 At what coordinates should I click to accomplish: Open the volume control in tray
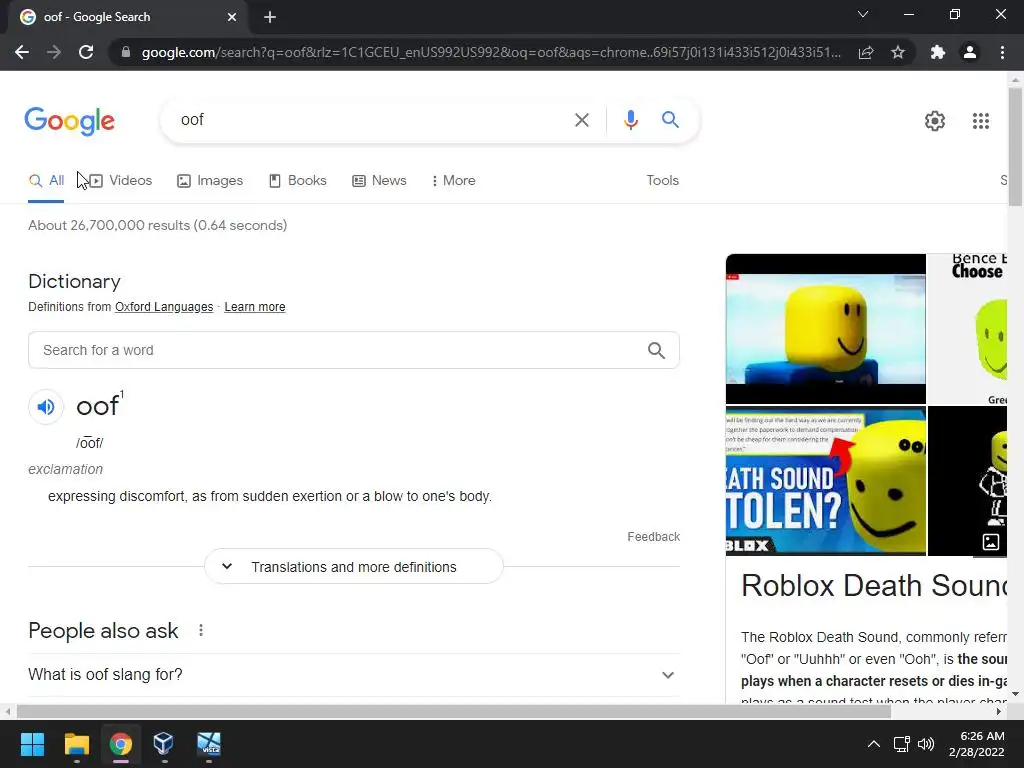(x=925, y=744)
